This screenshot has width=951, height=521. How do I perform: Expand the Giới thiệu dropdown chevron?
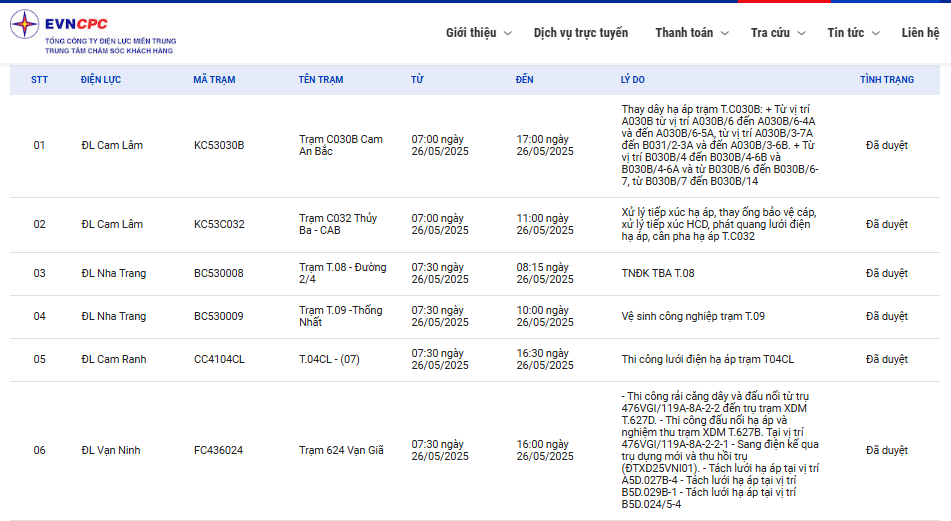(x=508, y=33)
